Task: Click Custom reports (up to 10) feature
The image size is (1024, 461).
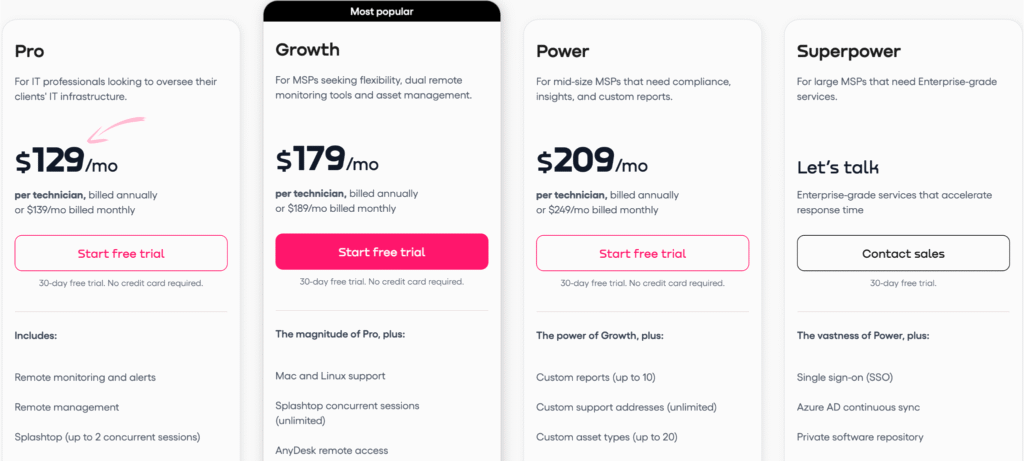Action: tap(596, 377)
